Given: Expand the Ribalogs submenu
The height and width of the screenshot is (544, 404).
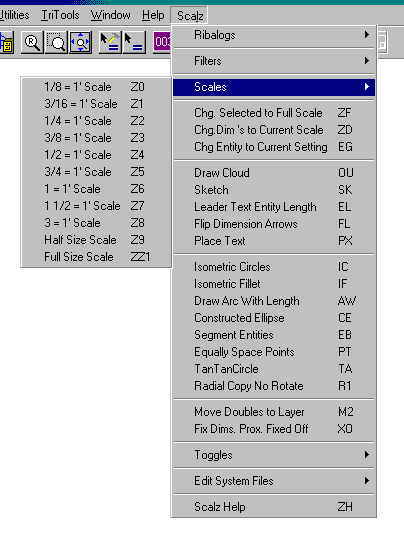Looking at the screenshot, I should pos(274,35).
